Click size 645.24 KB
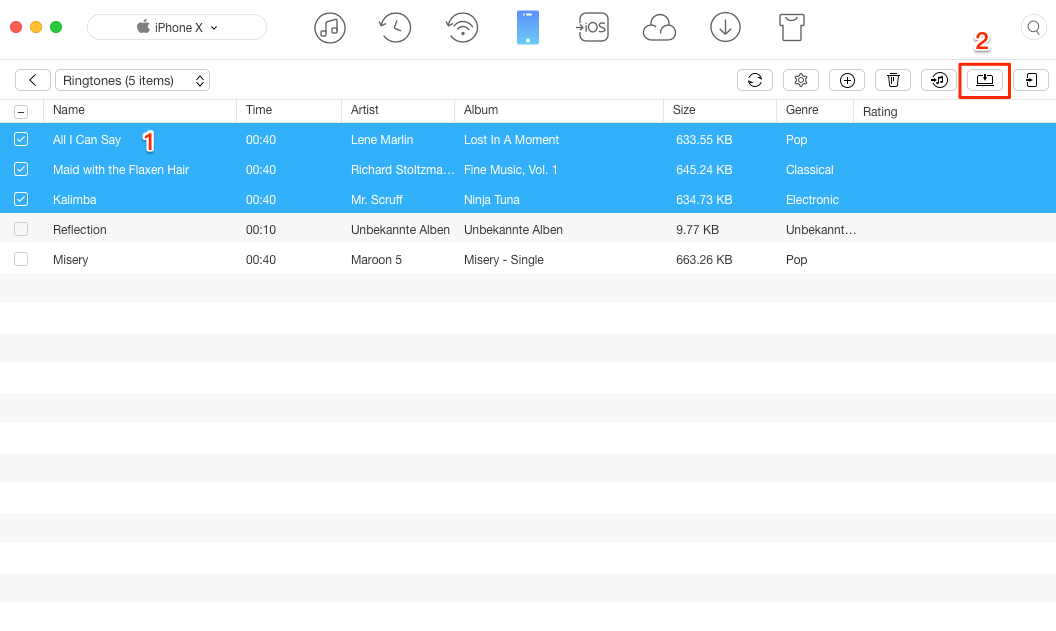1056x631 pixels. click(704, 170)
